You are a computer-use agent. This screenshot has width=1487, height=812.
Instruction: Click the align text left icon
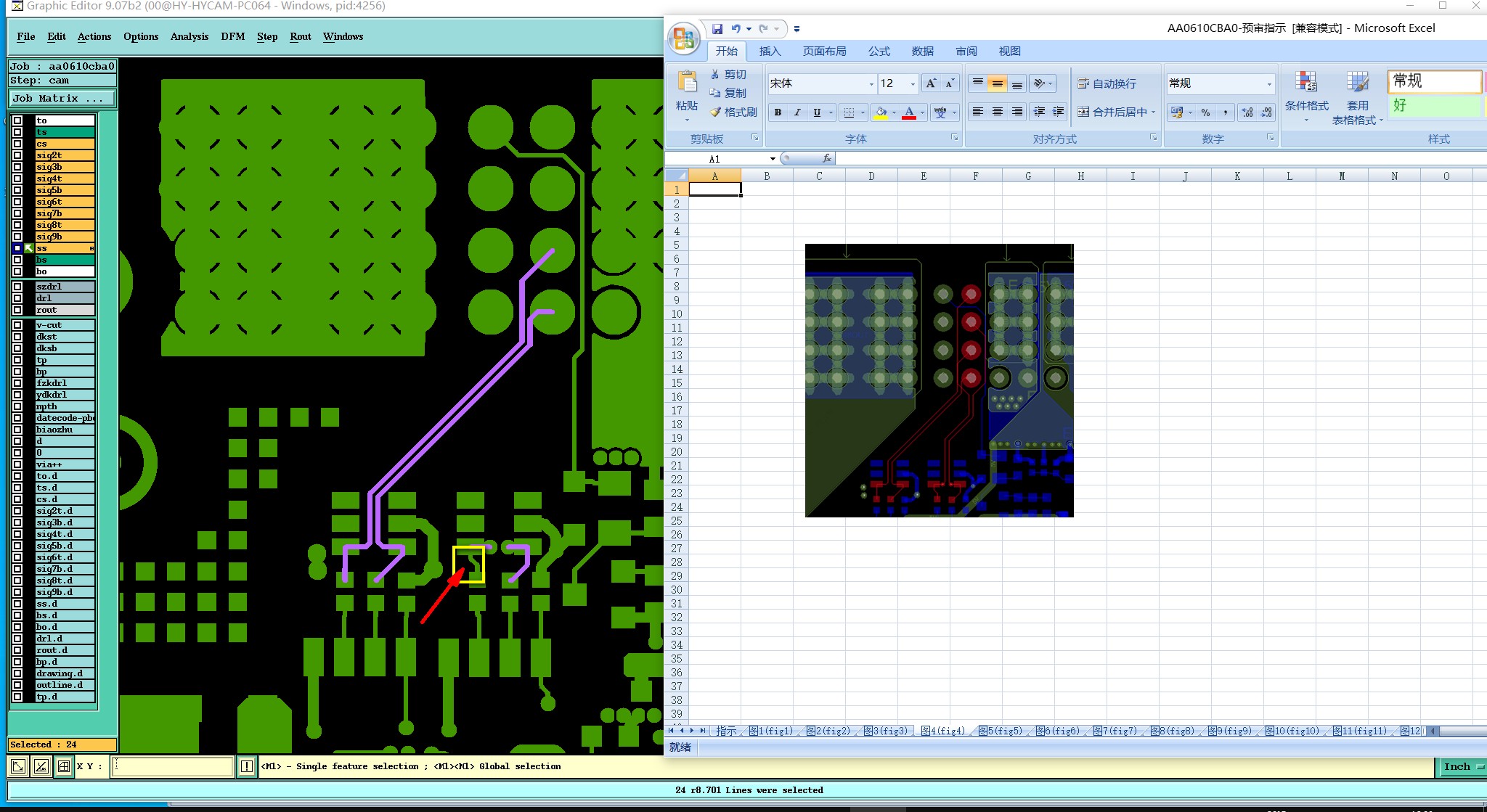click(x=978, y=112)
